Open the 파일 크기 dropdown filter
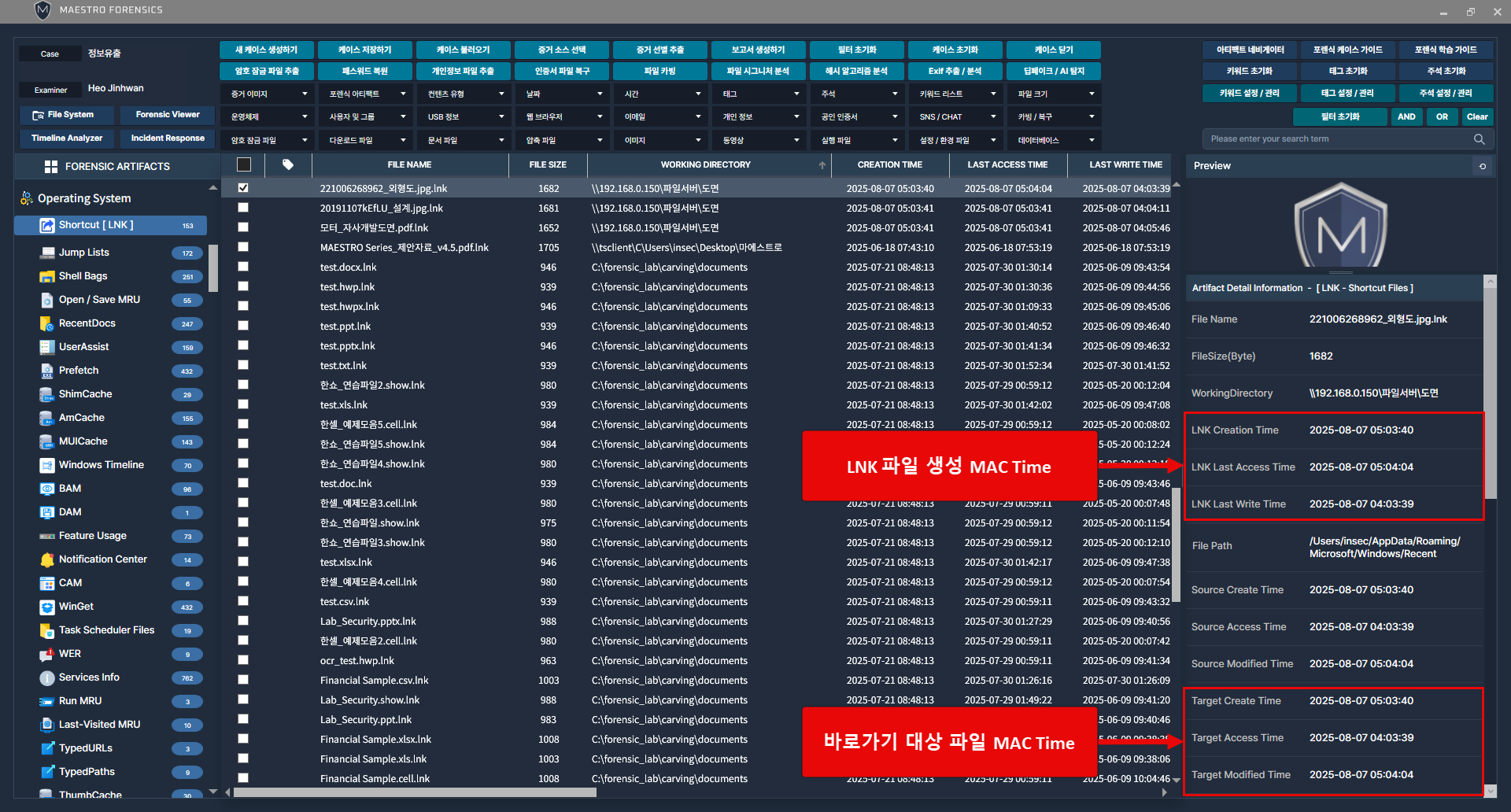Viewport: 1511px width, 812px height. (x=1054, y=94)
